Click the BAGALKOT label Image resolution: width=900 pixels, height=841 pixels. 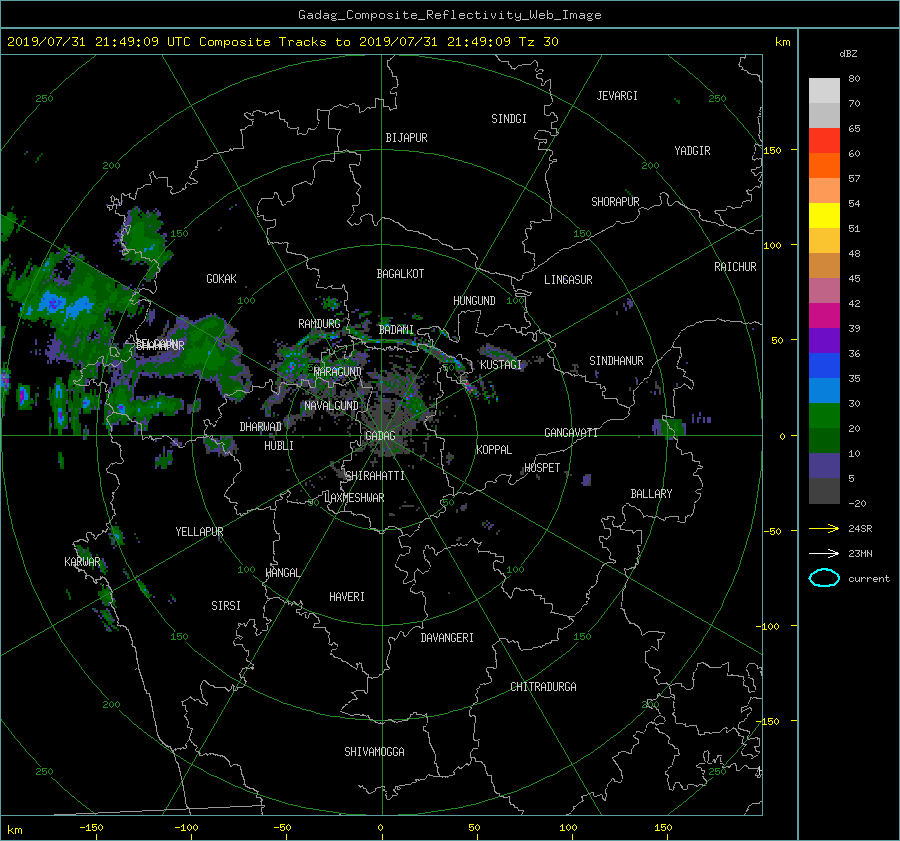pos(400,274)
